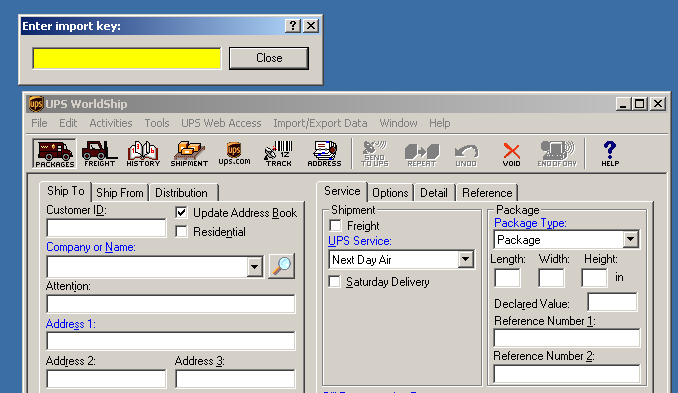Viewport: 678px width, 393px height.
Task: Switch to the Ship From tab
Action: coord(120,193)
